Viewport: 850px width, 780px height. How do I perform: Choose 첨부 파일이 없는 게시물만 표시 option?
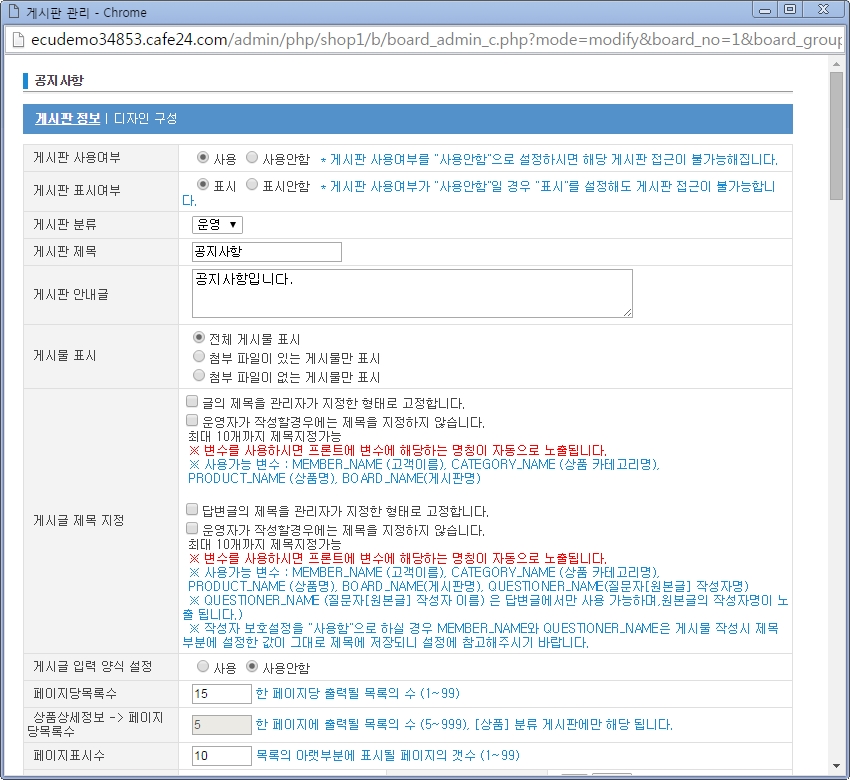[x=199, y=376]
